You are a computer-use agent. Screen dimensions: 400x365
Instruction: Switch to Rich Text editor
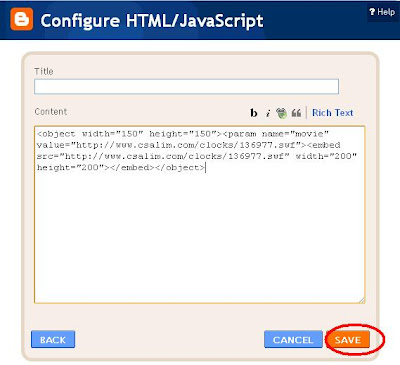pos(332,113)
